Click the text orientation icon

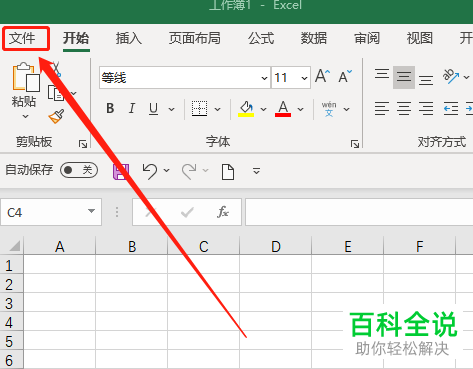(x=451, y=77)
